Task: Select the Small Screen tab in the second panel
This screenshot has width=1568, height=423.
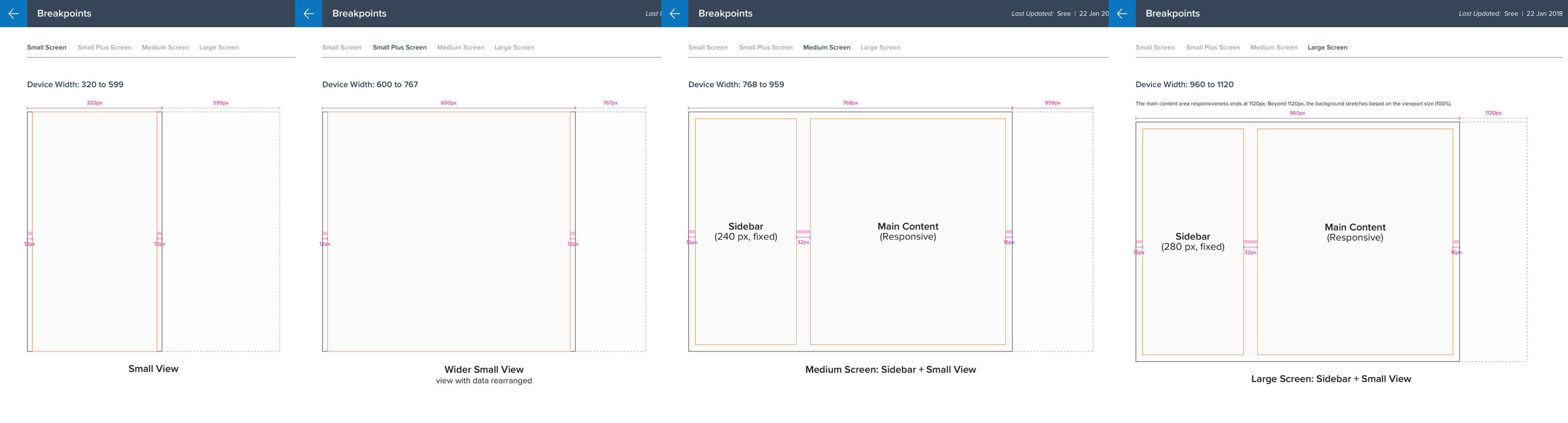Action: coord(341,47)
